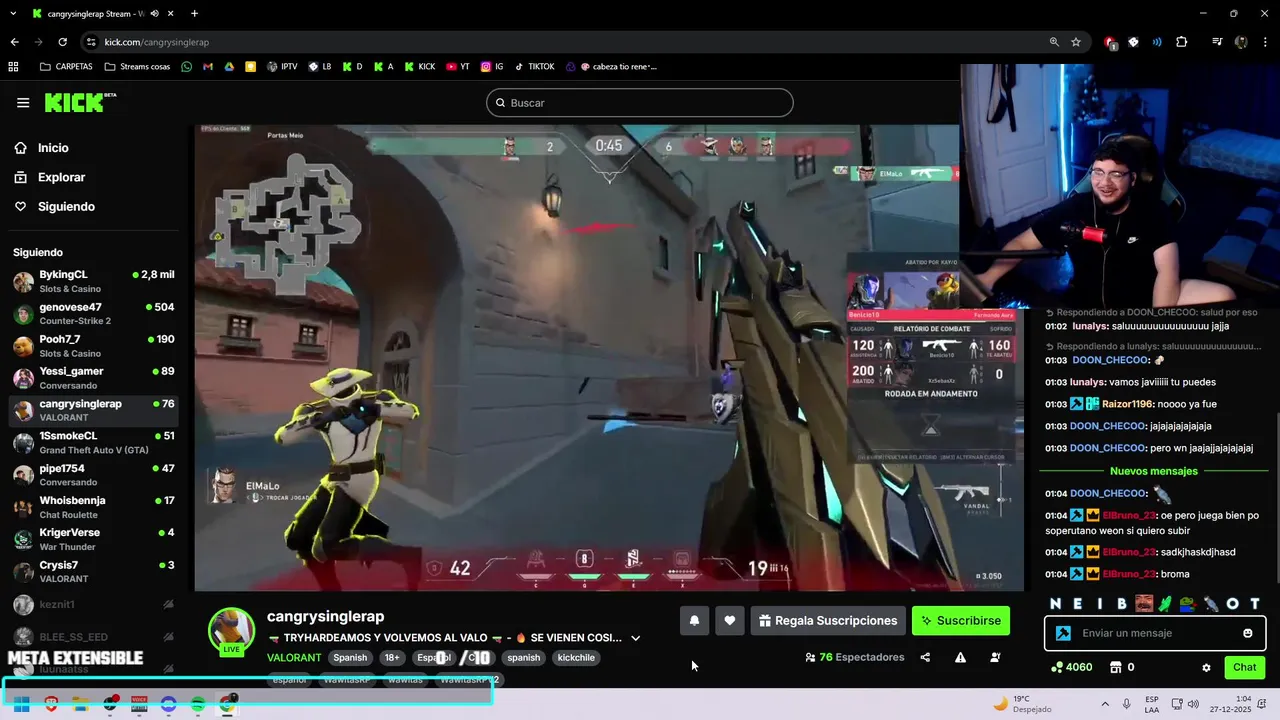Open Pooh7_7's channel in following list
Screen dimensions: 1280x720
(94, 346)
